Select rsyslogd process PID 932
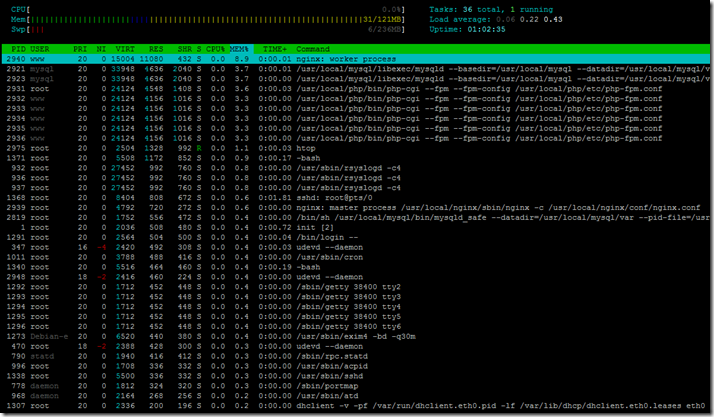This screenshot has width=714, height=417. pos(356,168)
